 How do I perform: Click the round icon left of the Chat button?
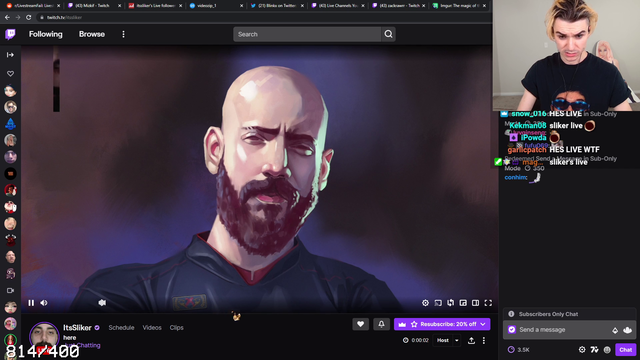[x=607, y=350]
